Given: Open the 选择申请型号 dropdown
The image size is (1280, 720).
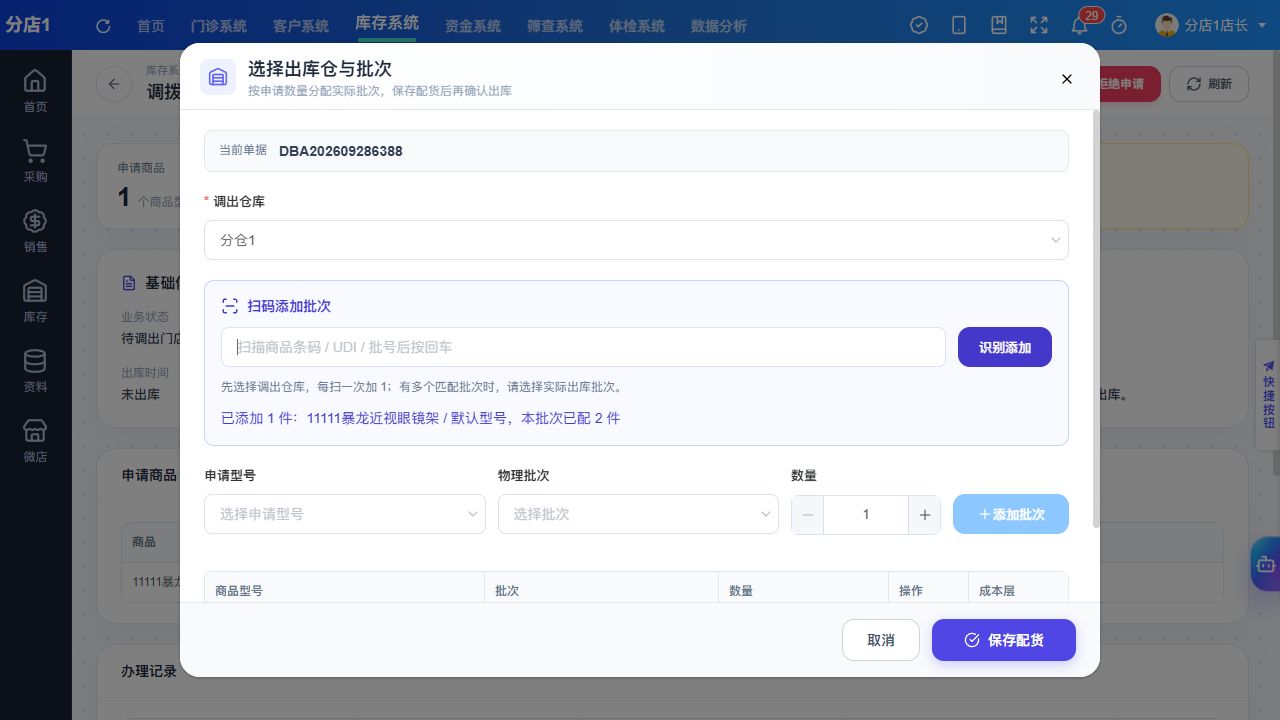Looking at the screenshot, I should point(345,514).
